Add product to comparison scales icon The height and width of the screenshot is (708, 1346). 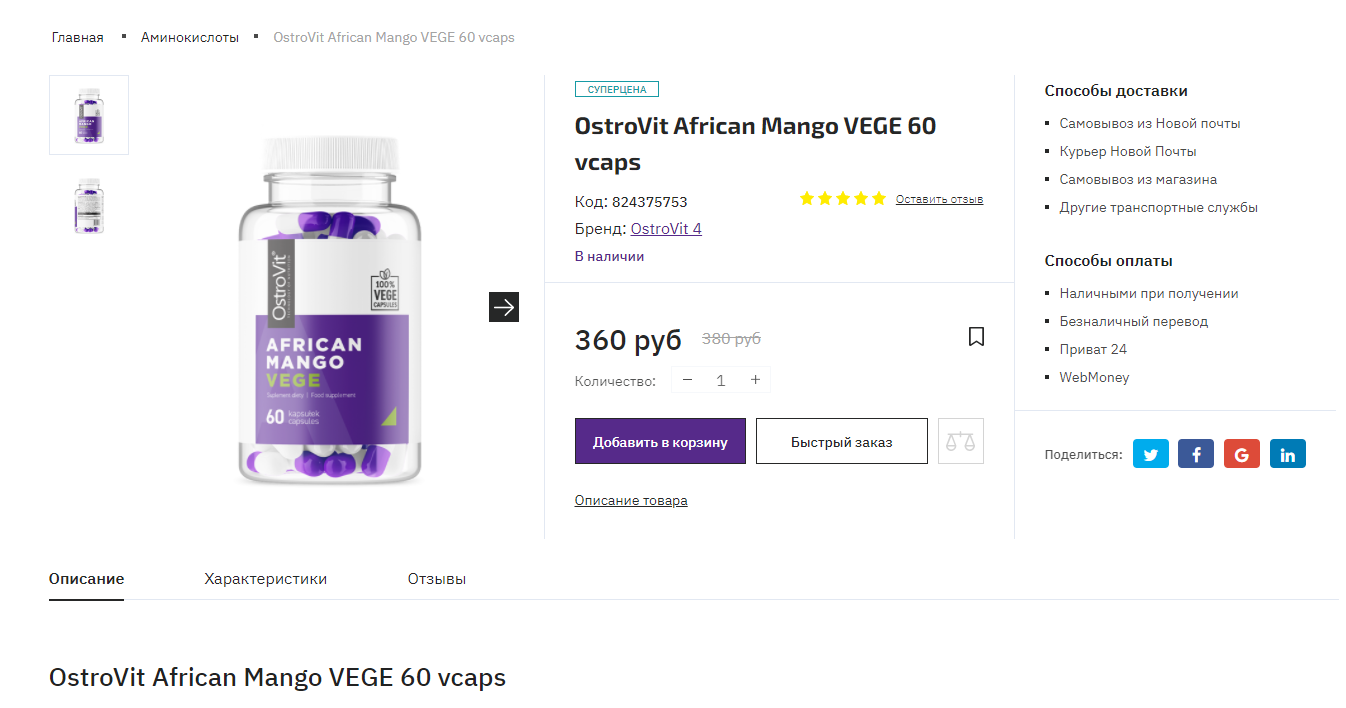click(961, 441)
